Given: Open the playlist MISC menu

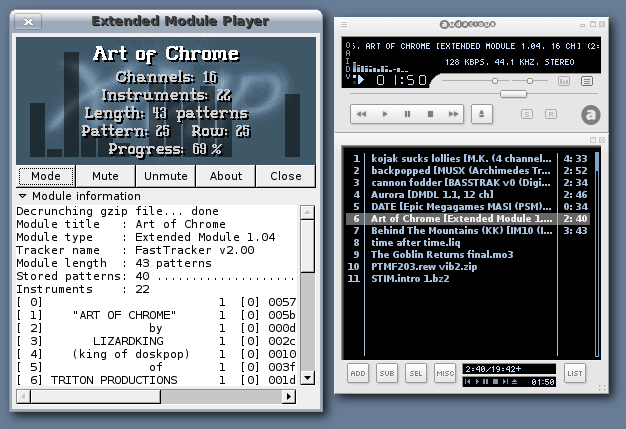Looking at the screenshot, I should 445,373.
